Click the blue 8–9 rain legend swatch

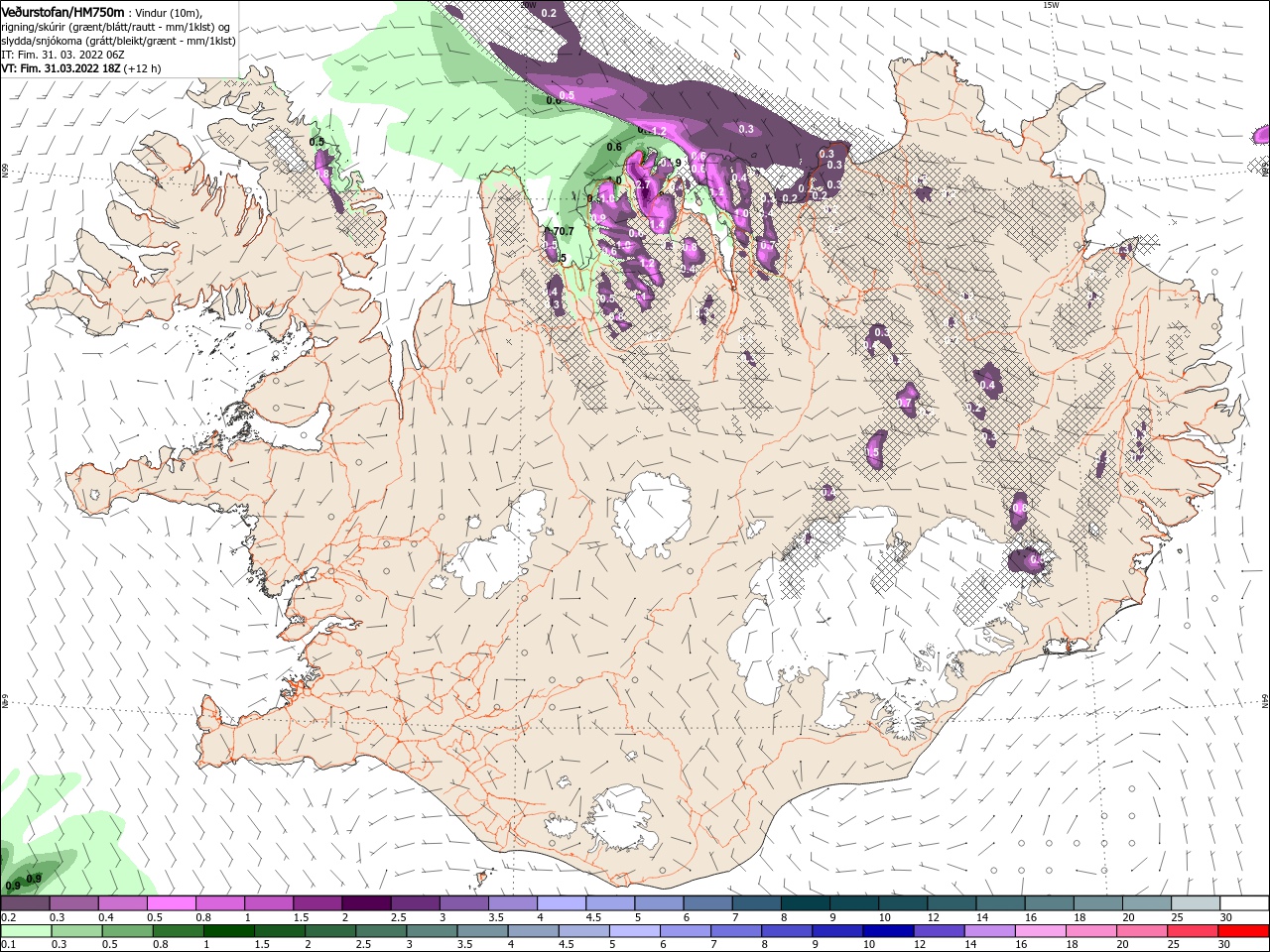pos(787,931)
